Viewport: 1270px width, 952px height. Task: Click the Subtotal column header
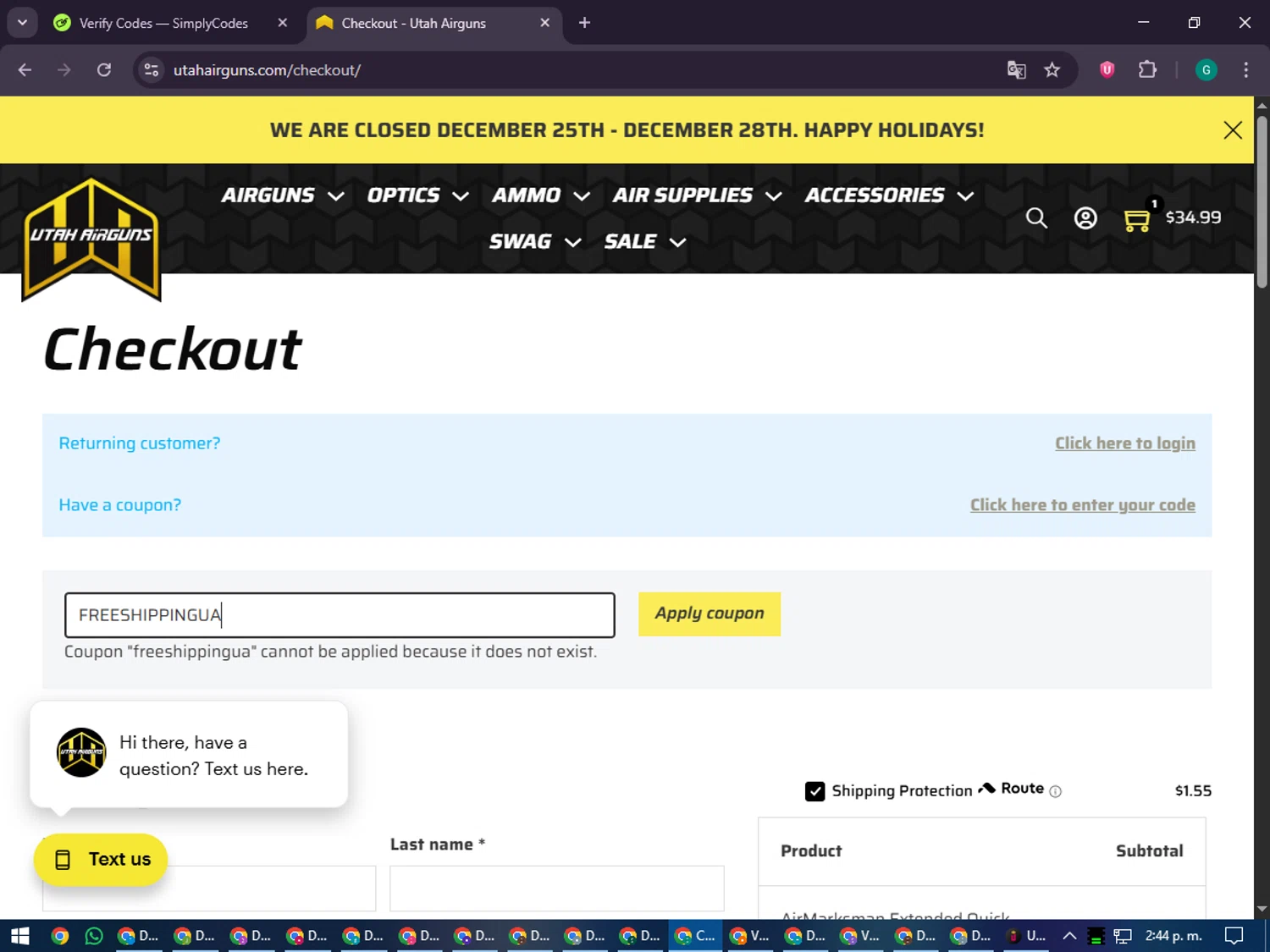pos(1149,851)
